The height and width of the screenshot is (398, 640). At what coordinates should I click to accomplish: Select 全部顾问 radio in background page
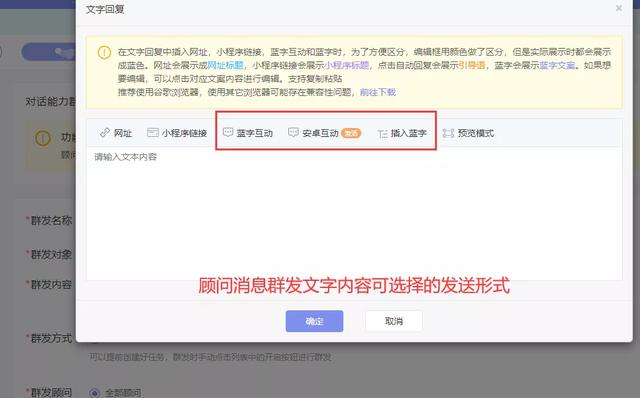[x=95, y=393]
